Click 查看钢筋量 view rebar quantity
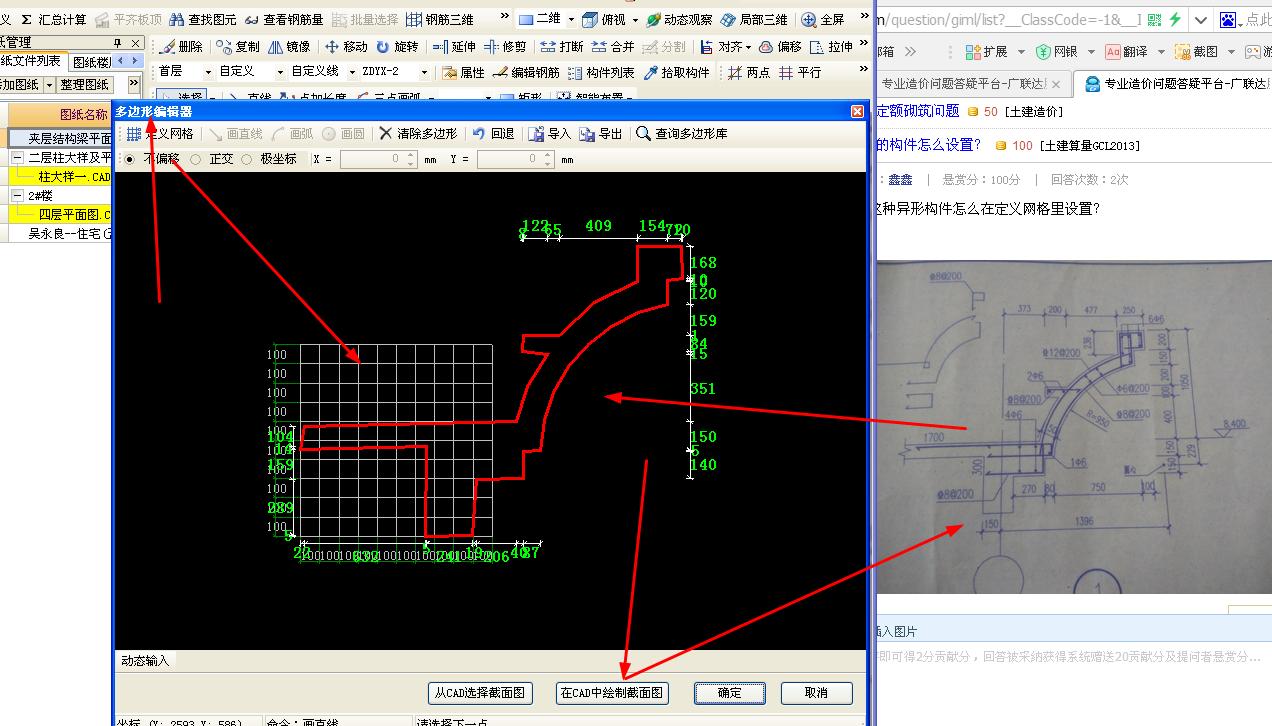The height and width of the screenshot is (726, 1272). pos(284,19)
